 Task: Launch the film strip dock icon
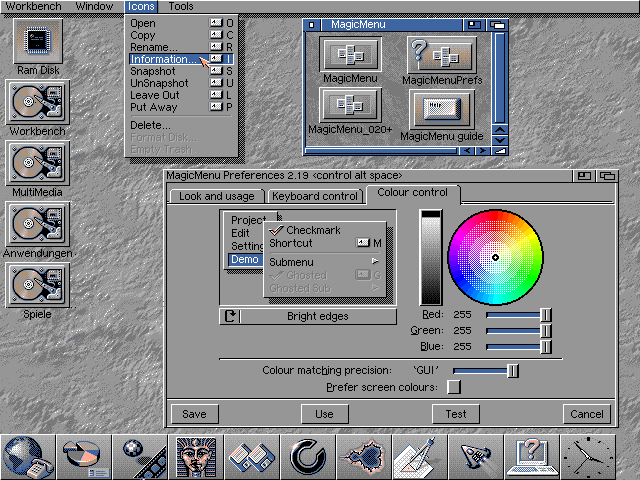tap(140, 457)
